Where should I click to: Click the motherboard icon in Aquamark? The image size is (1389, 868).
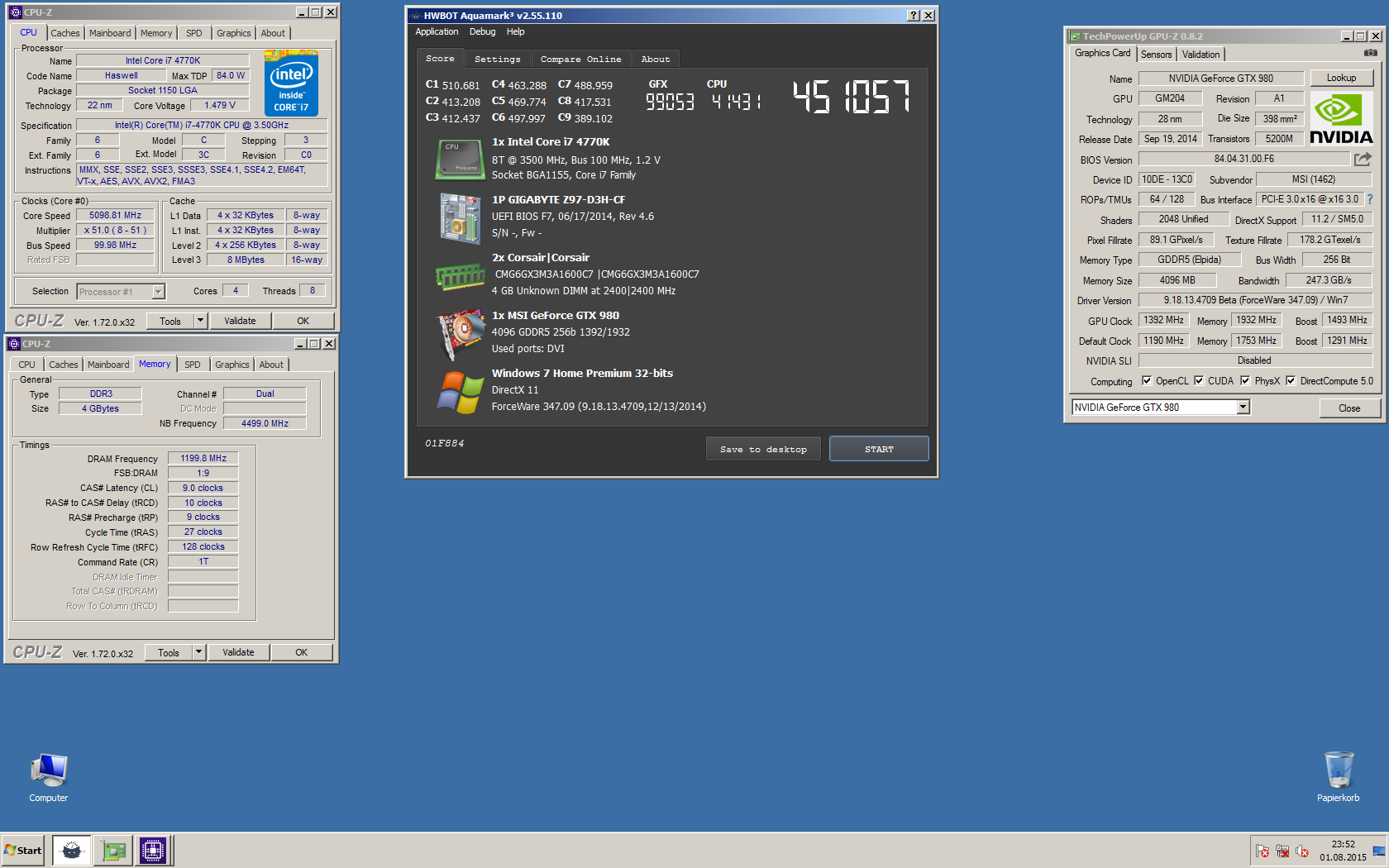pyautogui.click(x=460, y=217)
